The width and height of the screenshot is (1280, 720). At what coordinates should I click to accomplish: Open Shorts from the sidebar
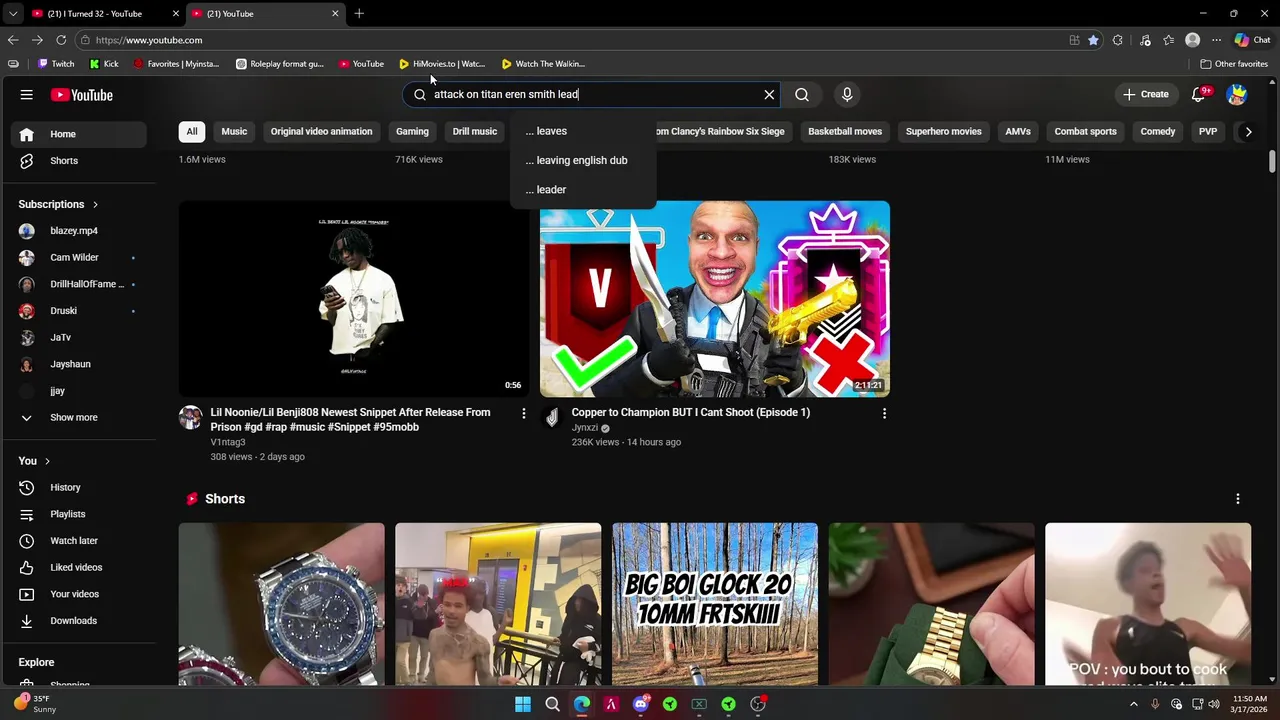tap(80, 161)
